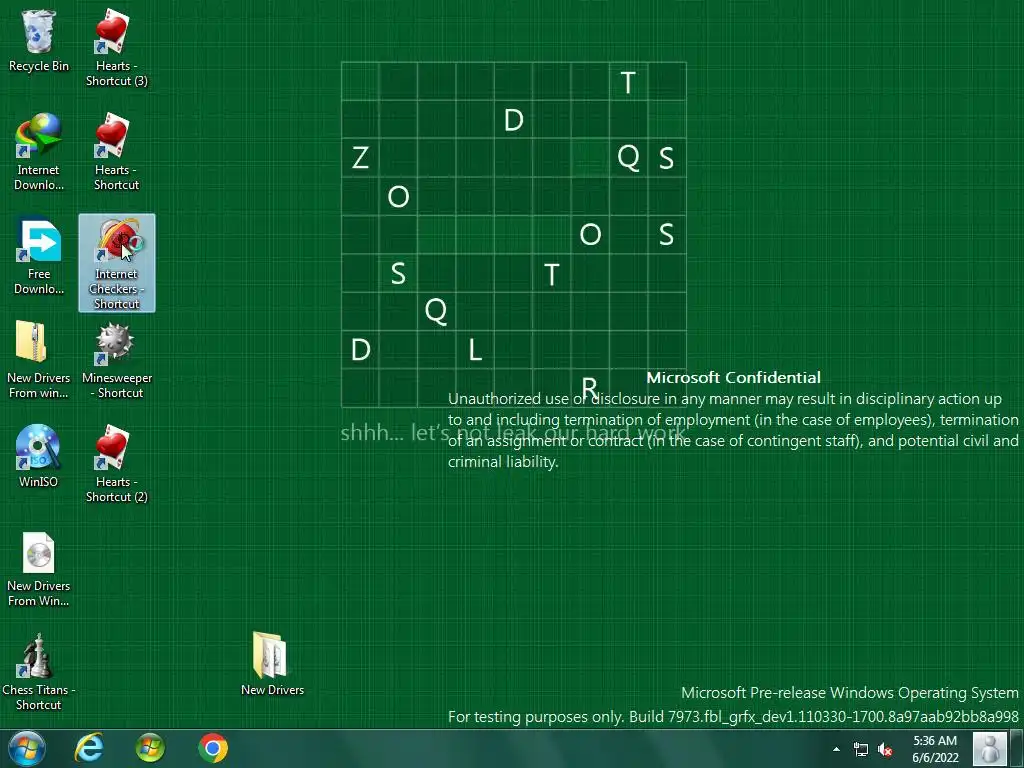Select the New Drivers folder
The width and height of the screenshot is (1024, 768).
tap(272, 664)
